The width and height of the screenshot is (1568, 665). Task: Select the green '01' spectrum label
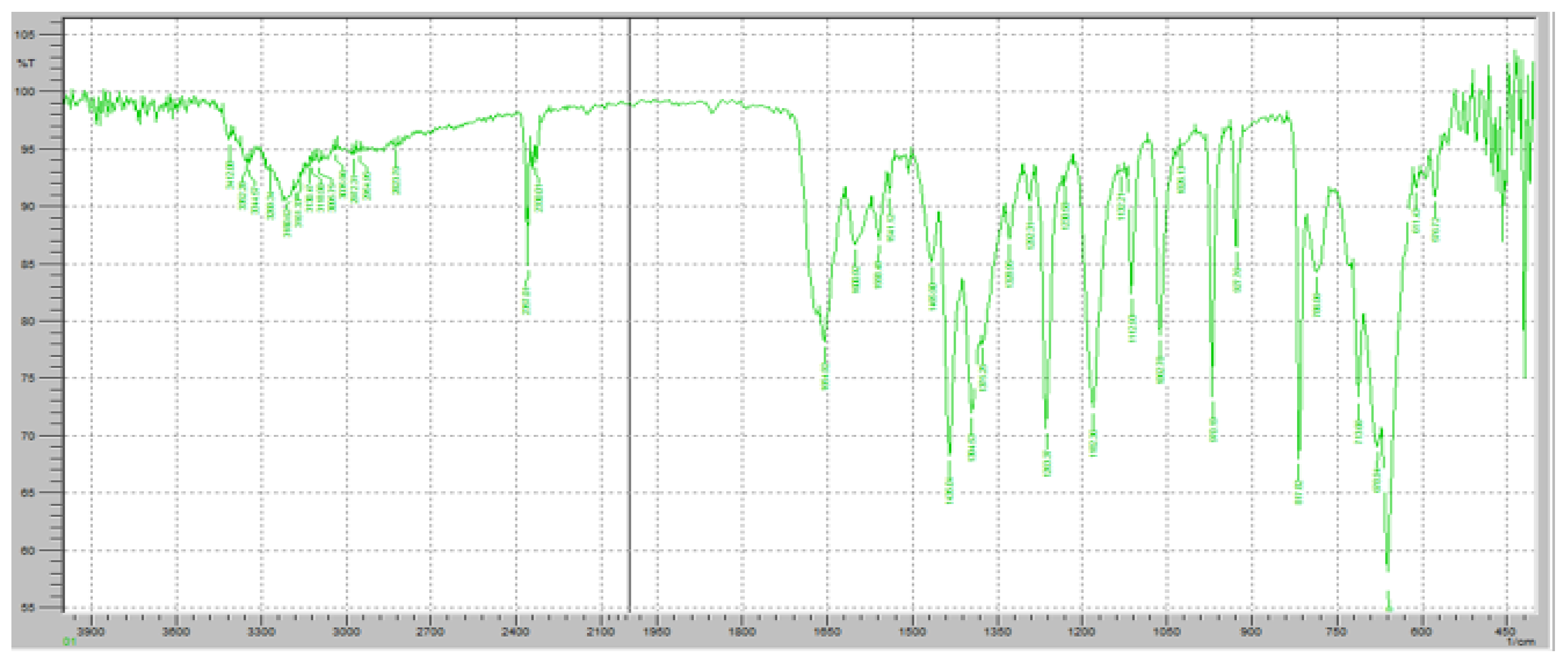70,641
